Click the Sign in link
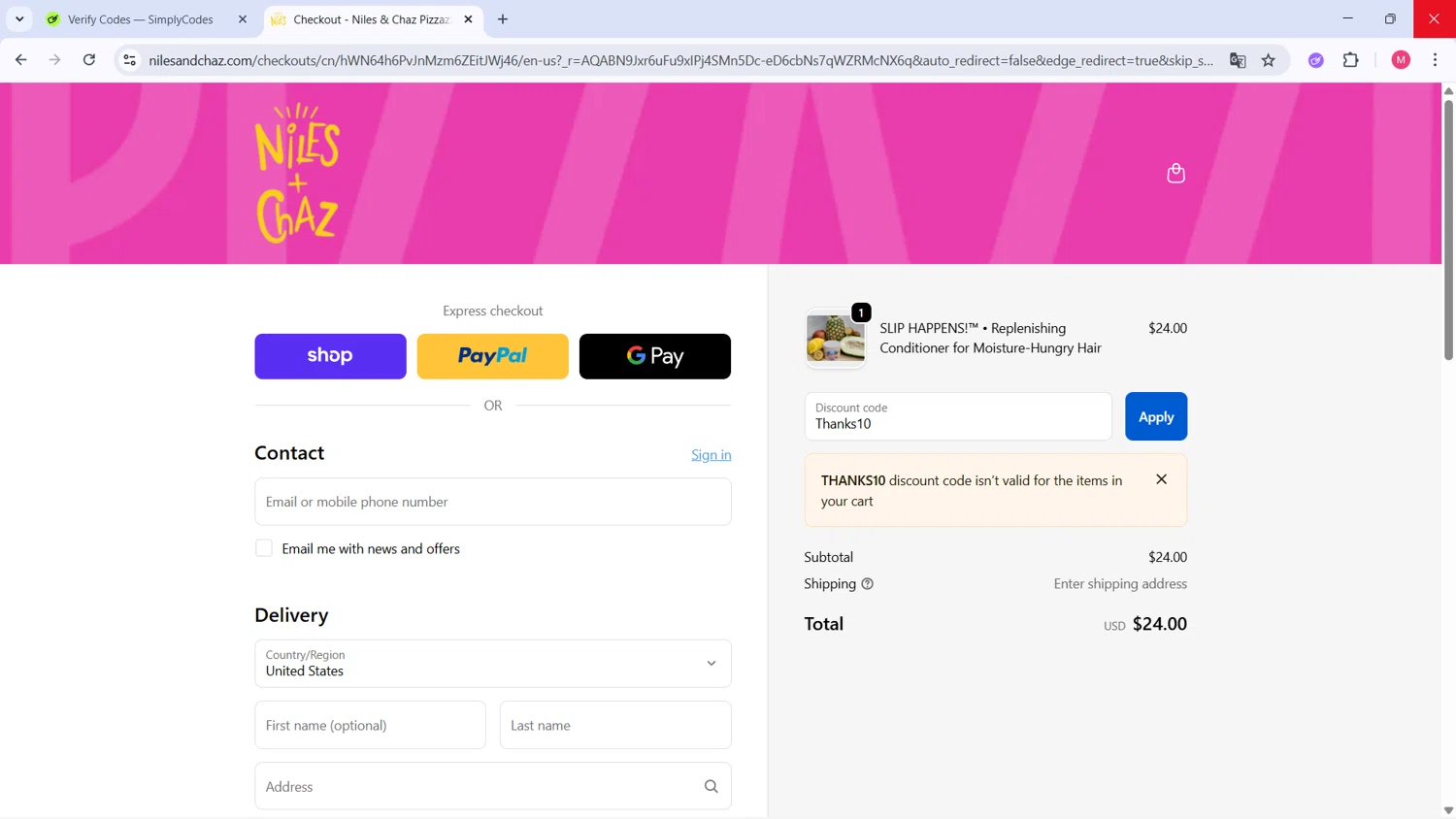 711,455
